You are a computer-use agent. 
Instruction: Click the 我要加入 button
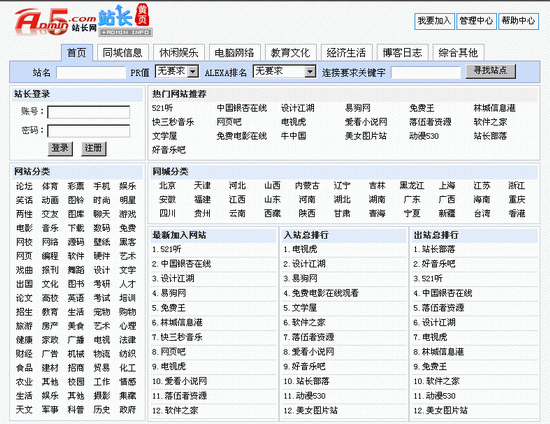[x=434, y=21]
